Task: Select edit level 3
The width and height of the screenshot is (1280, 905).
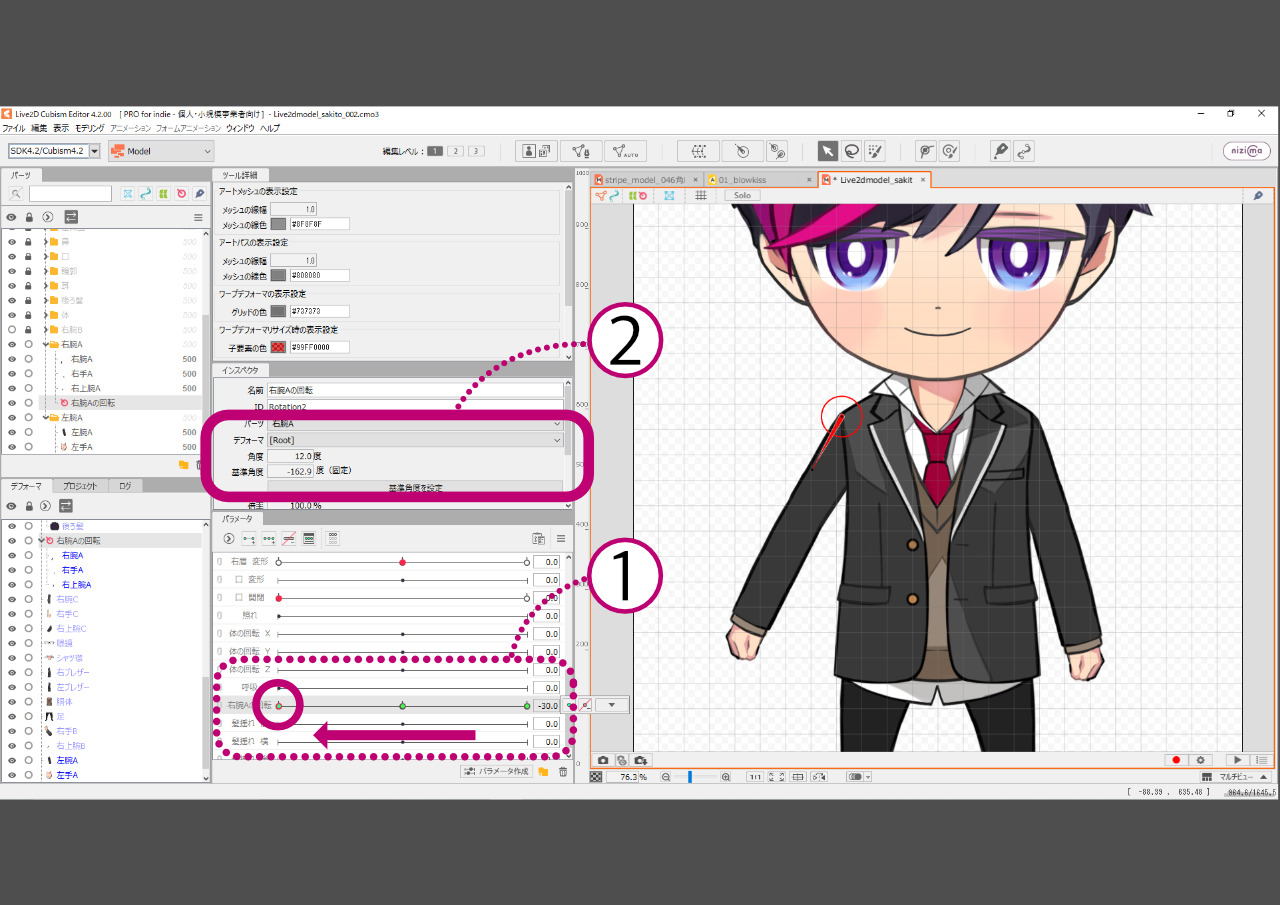Action: point(476,151)
